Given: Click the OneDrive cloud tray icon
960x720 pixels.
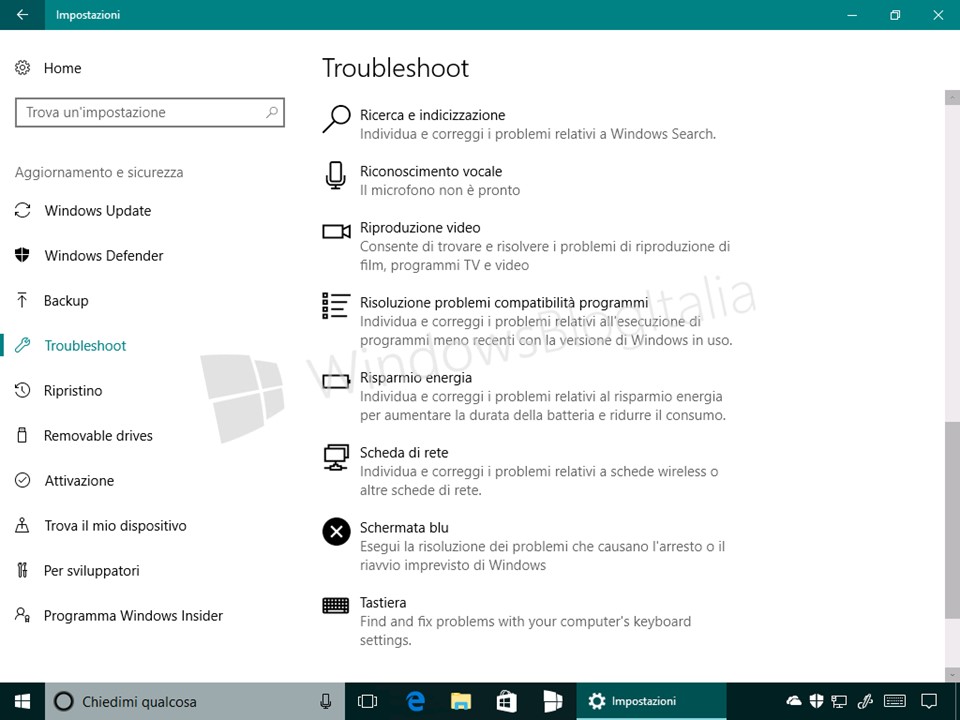Looking at the screenshot, I should (794, 700).
